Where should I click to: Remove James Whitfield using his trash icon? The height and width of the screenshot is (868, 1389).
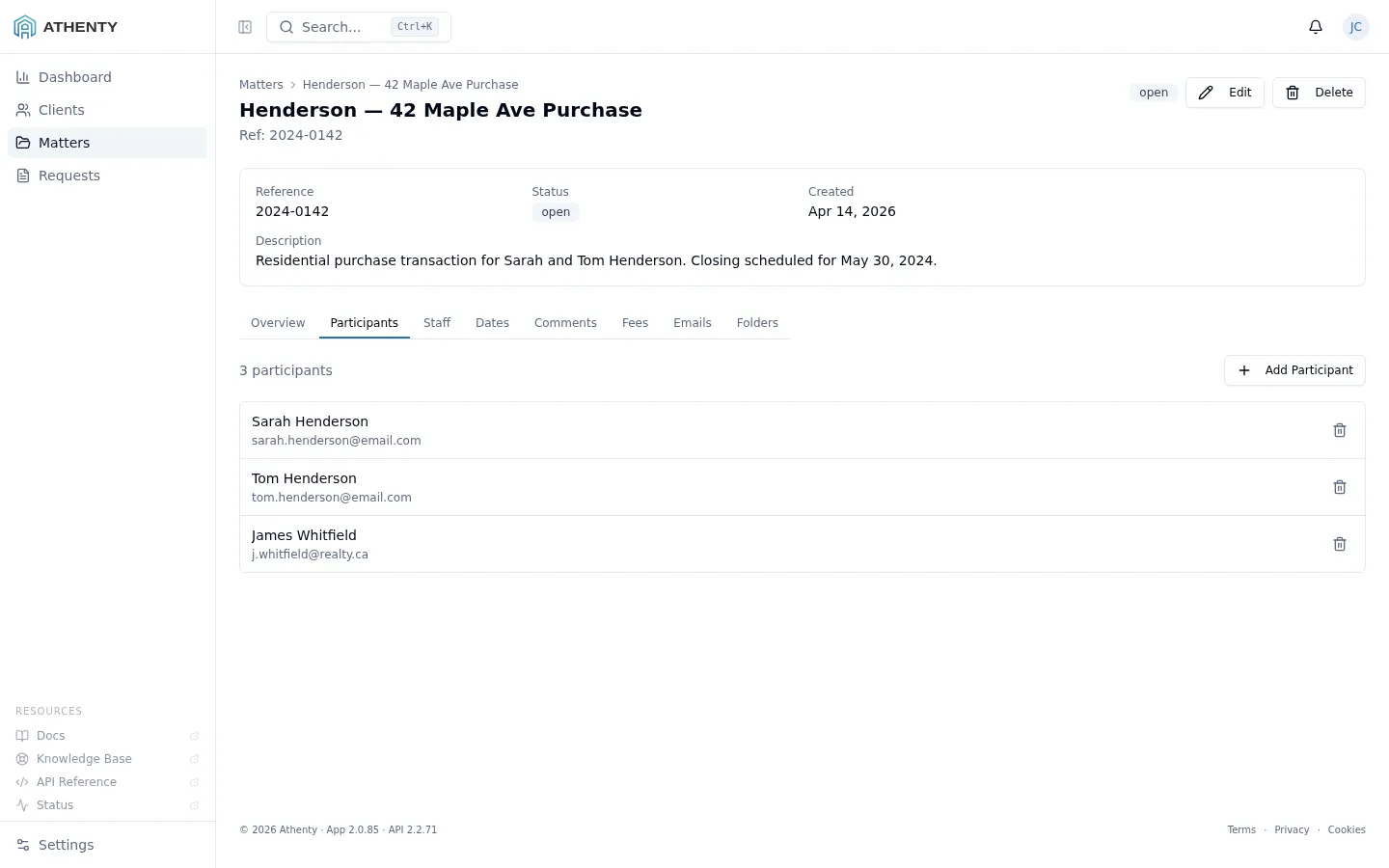1340,544
